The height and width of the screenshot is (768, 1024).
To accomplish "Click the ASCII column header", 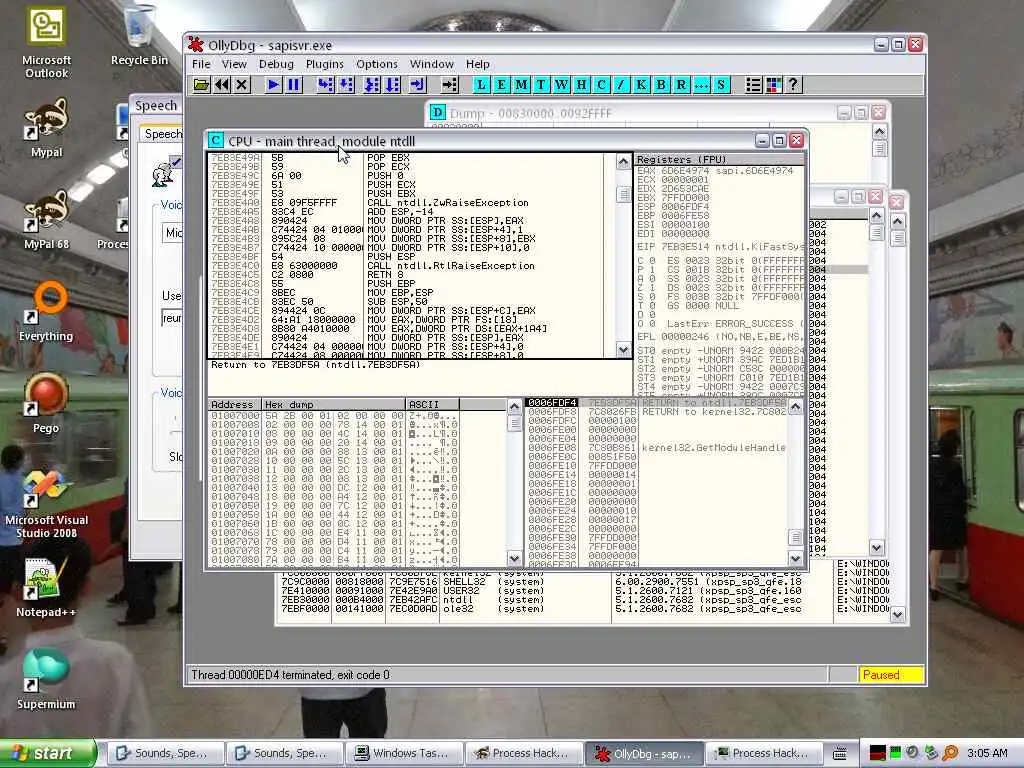I will coord(432,405).
